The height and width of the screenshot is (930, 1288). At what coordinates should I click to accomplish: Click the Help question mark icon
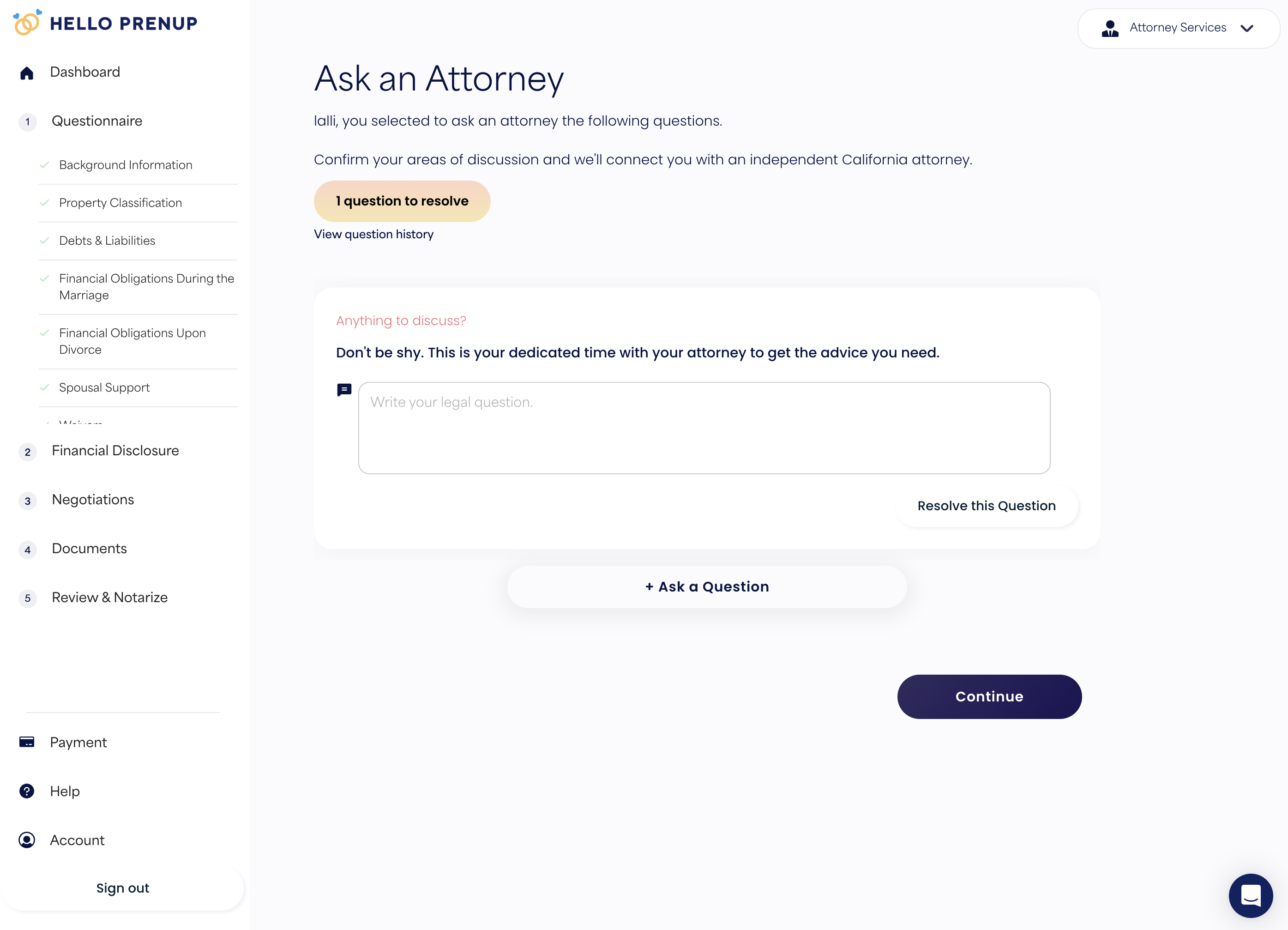pyautogui.click(x=27, y=791)
